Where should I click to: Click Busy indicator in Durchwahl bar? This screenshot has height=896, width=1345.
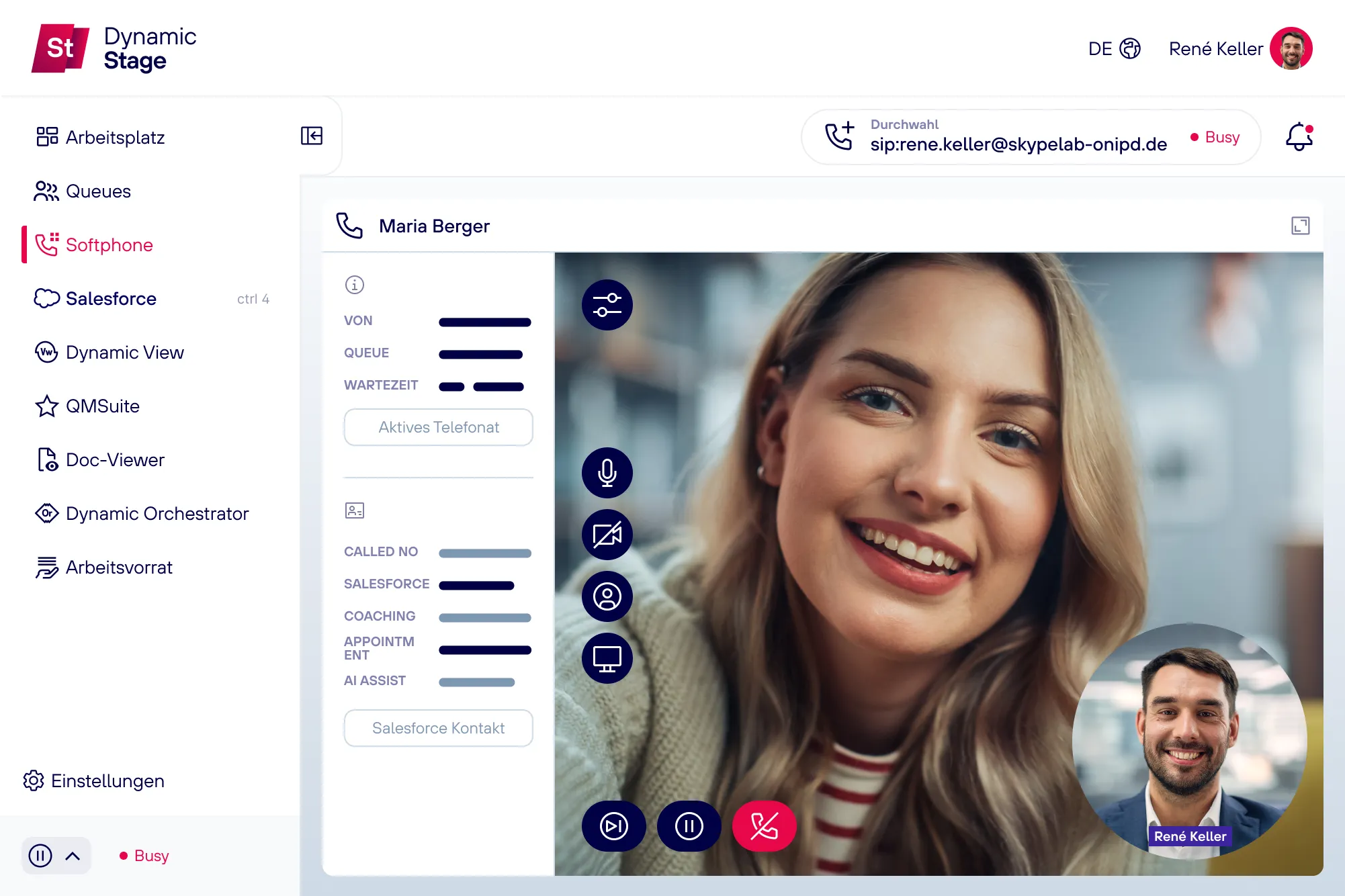point(1215,137)
